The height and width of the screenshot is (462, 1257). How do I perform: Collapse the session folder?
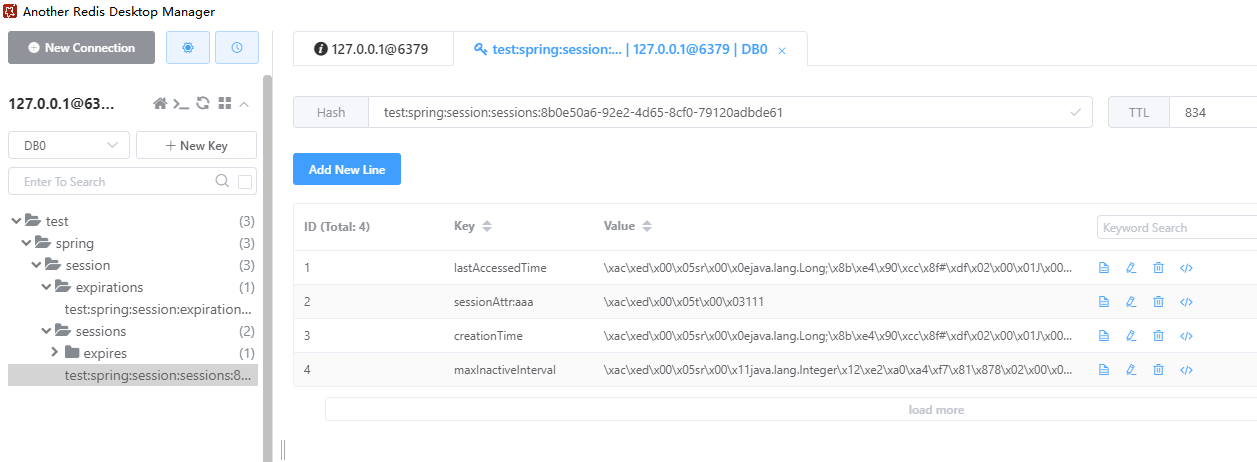pyautogui.click(x=36, y=265)
